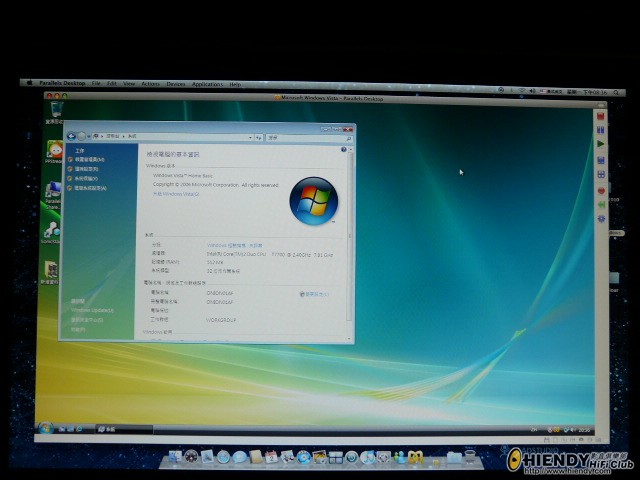This screenshot has width=640, height=480.
Task: Click the 升級 Windows Vista upgrade link
Action: click(176, 194)
